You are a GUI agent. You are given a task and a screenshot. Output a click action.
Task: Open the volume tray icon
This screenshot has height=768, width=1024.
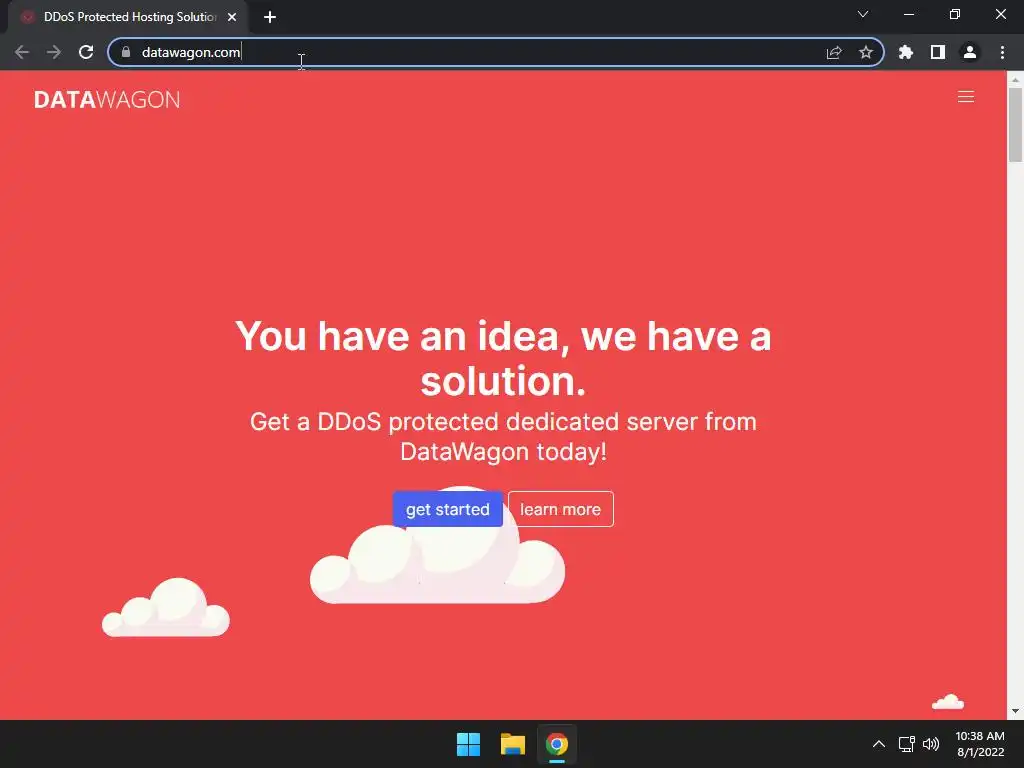click(x=931, y=744)
